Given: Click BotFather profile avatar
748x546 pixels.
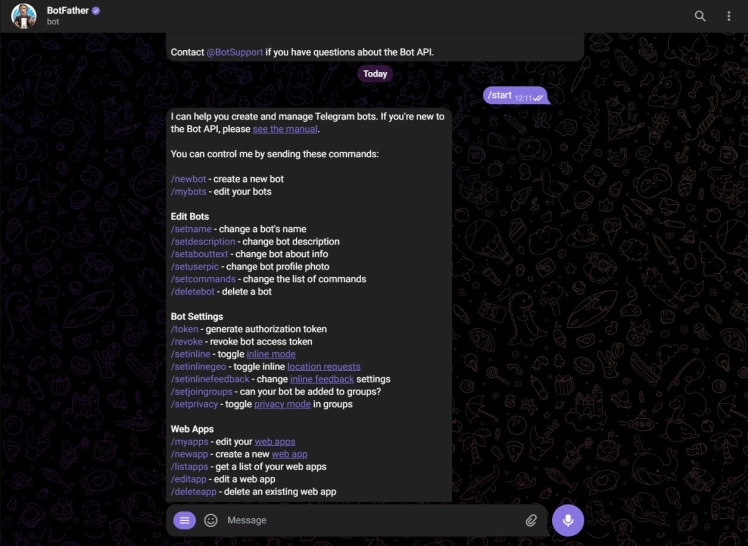Looking at the screenshot, I should click(x=24, y=16).
